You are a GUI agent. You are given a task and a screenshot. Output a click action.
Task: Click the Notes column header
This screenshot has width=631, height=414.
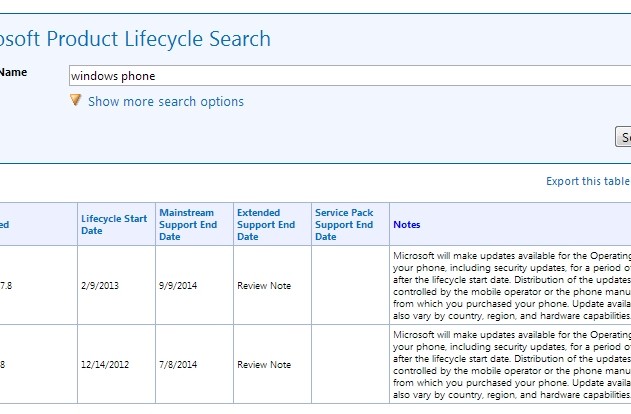(406, 225)
